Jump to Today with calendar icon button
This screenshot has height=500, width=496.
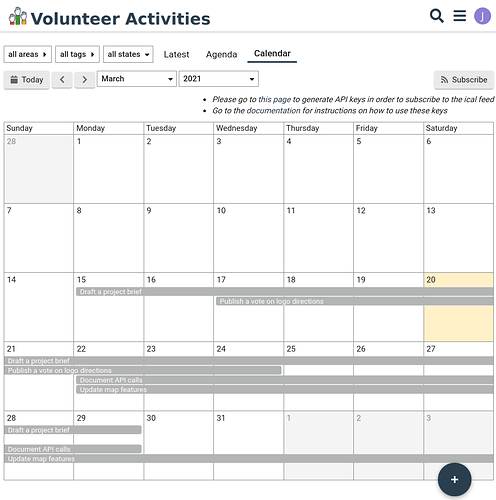tap(27, 80)
